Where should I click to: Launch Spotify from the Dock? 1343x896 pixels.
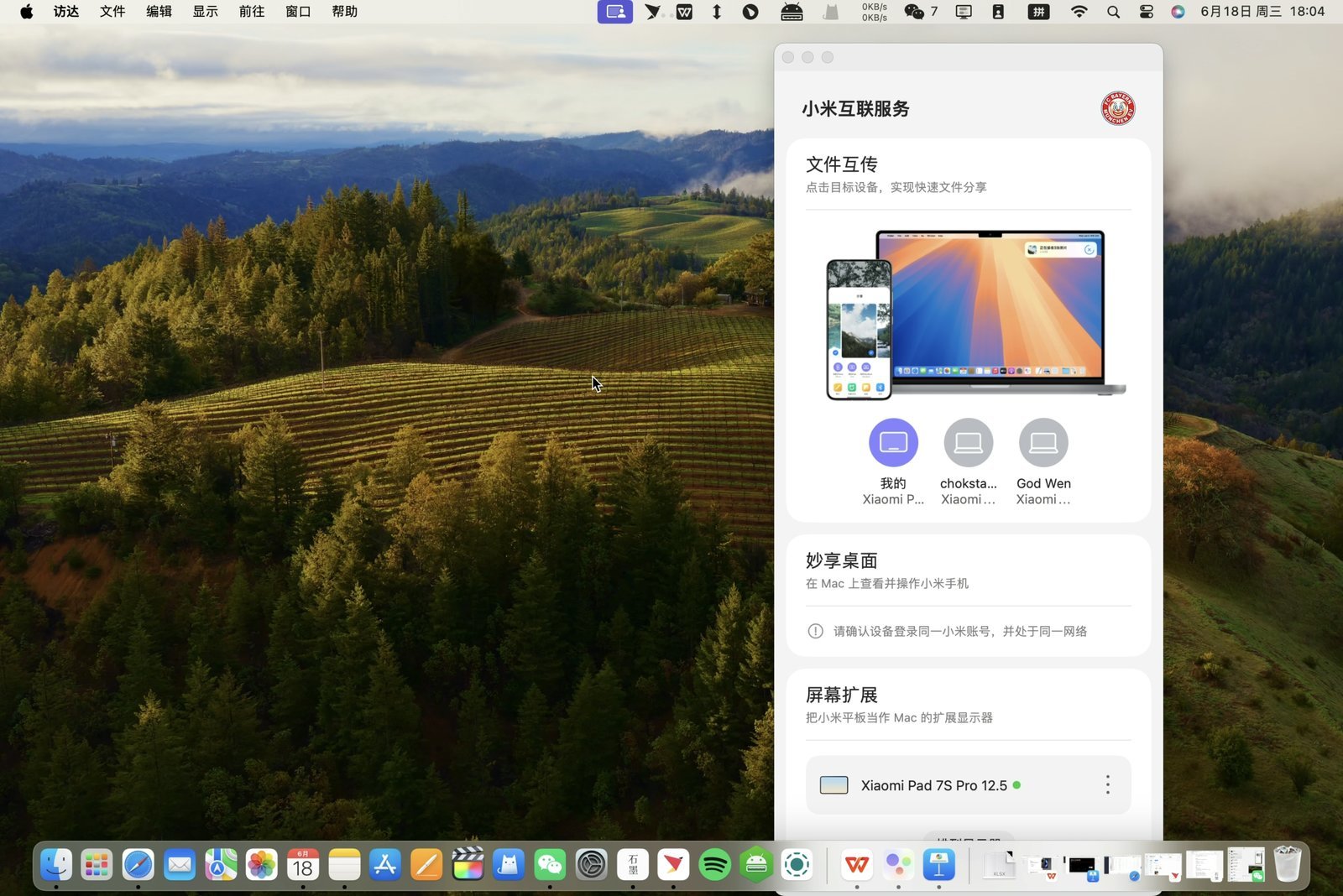point(714,865)
